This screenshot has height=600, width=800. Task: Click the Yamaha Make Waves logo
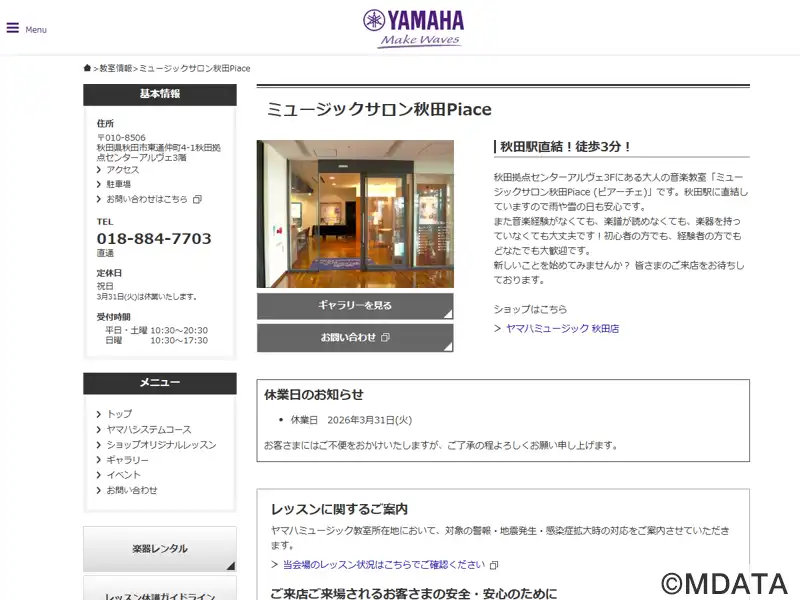click(413, 29)
